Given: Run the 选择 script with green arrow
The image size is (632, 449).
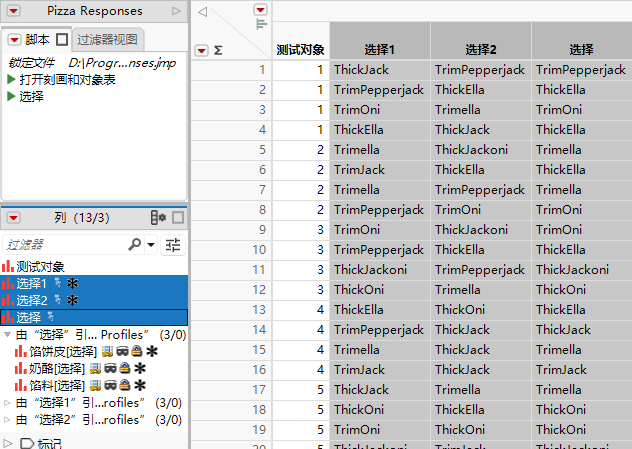Looking at the screenshot, I should click(x=11, y=96).
